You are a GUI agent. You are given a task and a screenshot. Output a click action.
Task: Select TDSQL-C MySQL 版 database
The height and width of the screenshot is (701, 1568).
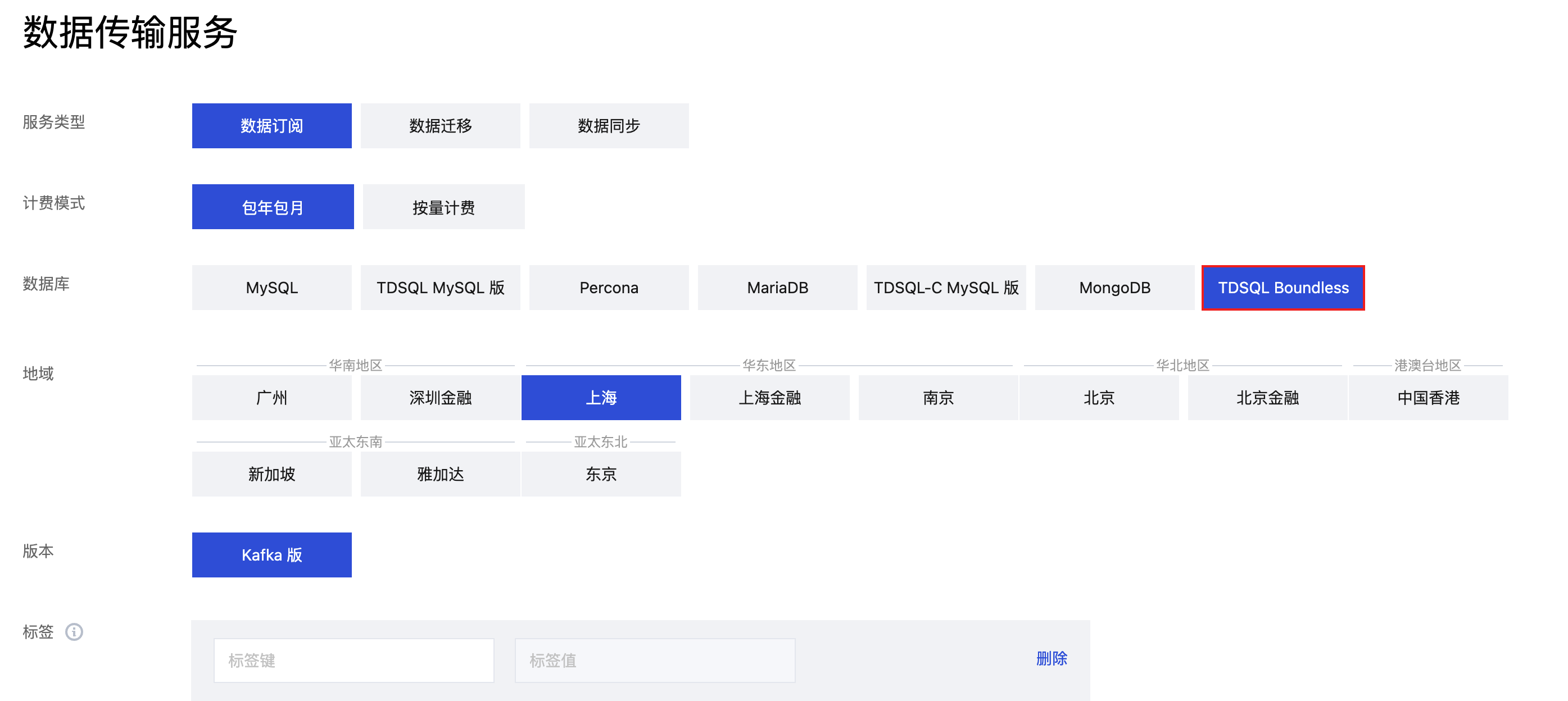tap(946, 288)
